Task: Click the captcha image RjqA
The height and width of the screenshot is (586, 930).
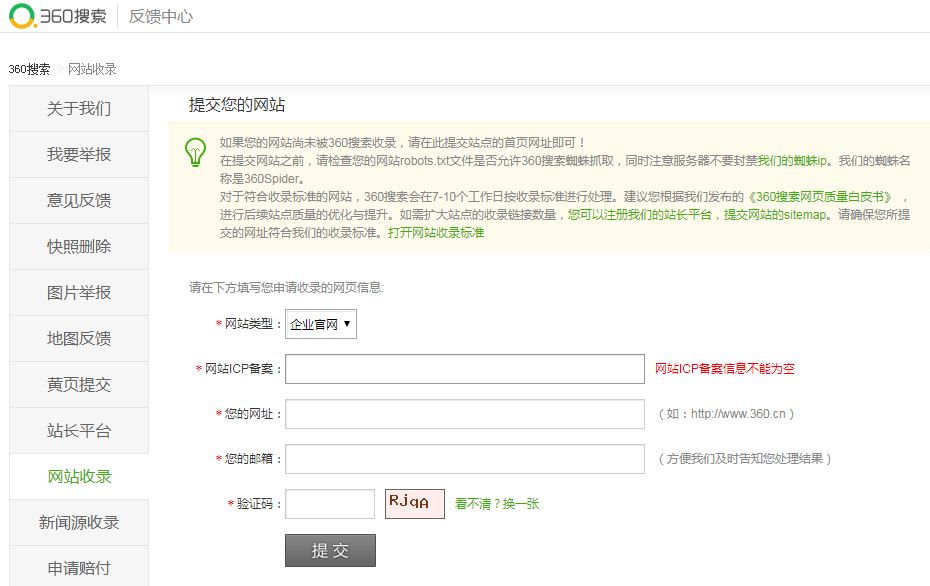Action: pos(414,504)
